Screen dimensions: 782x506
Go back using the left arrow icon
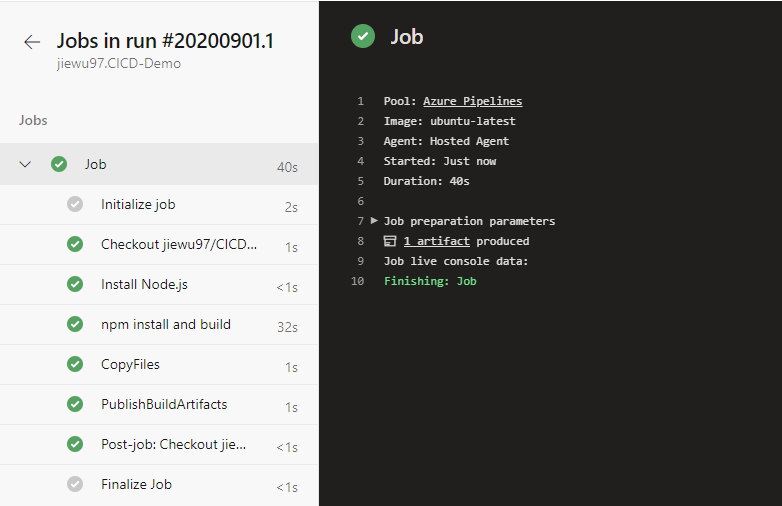[32, 42]
